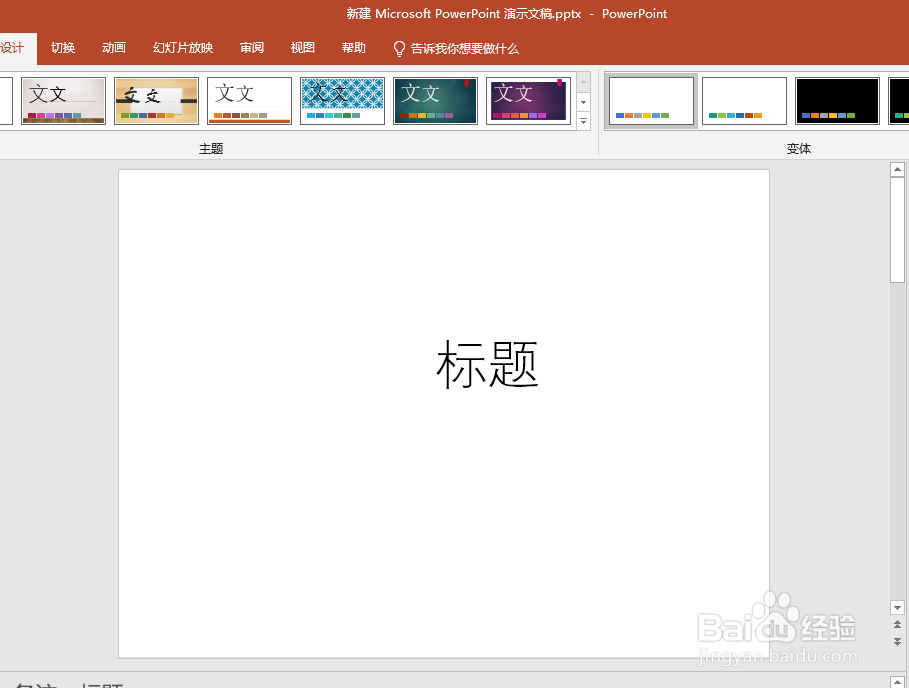Open the 视图 ribbon tab
Image resolution: width=909 pixels, height=688 pixels.
pyautogui.click(x=302, y=48)
